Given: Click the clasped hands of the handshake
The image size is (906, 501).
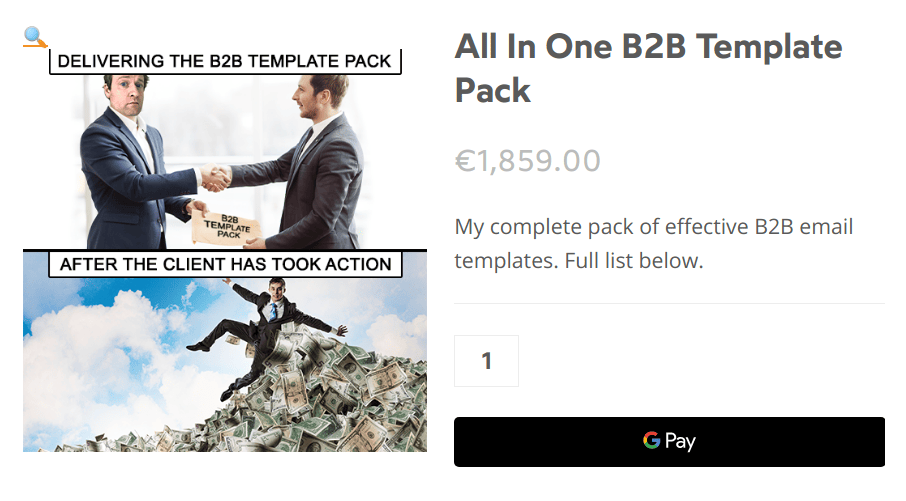Looking at the screenshot, I should (216, 177).
